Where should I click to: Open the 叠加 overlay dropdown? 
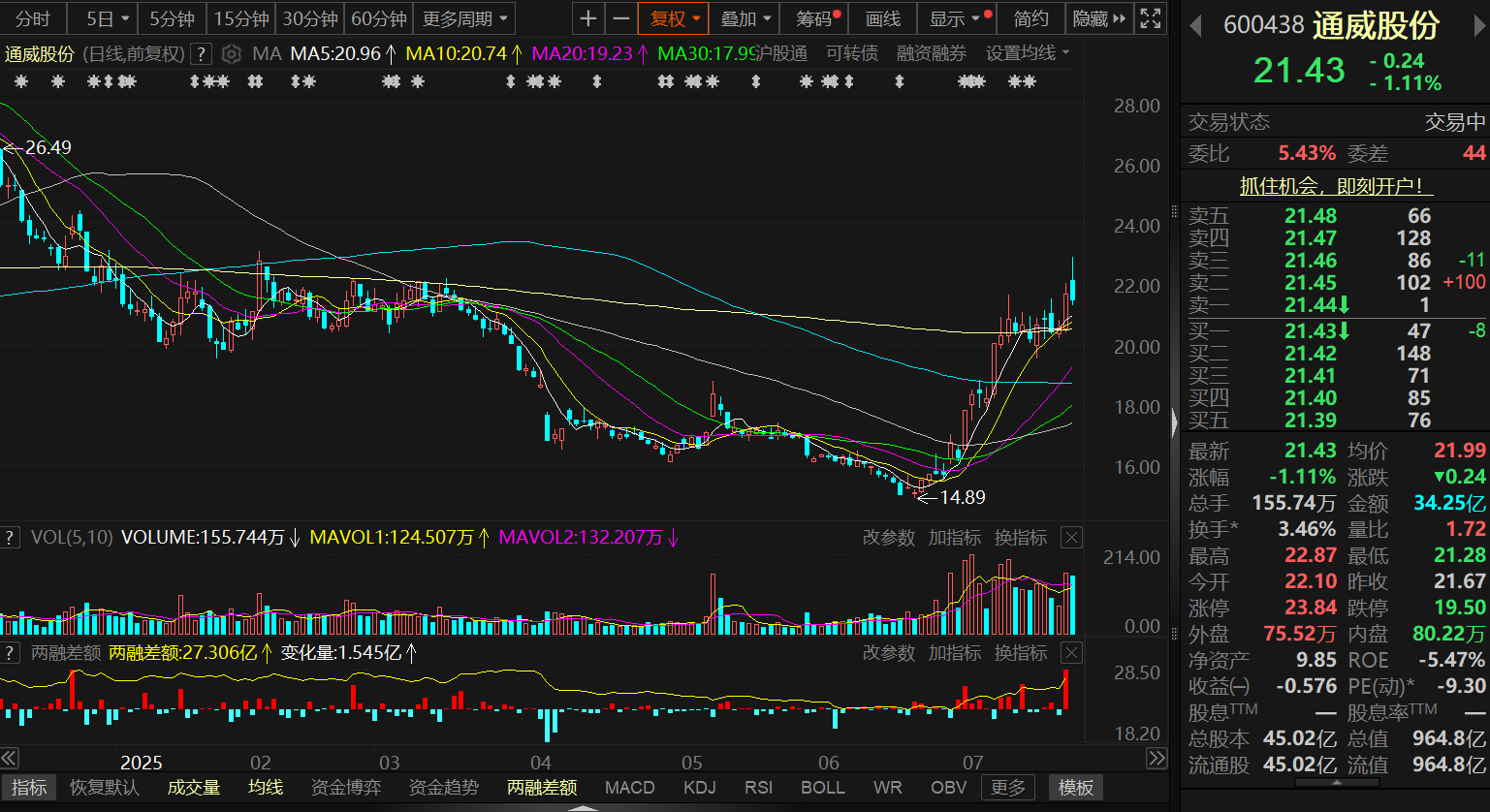[x=745, y=18]
